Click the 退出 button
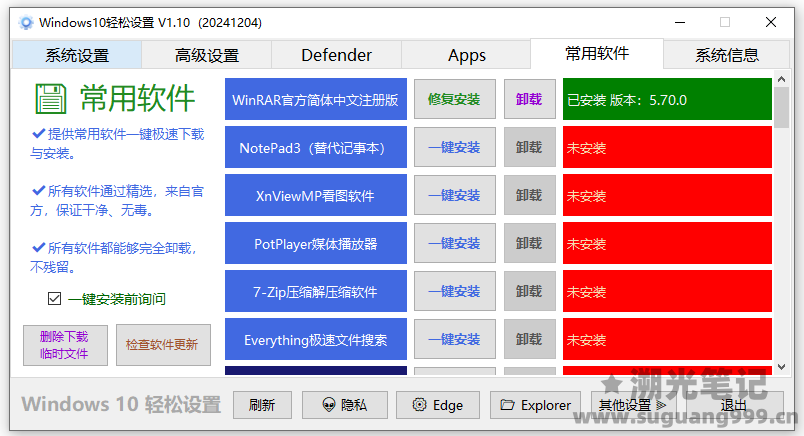 pos(735,405)
